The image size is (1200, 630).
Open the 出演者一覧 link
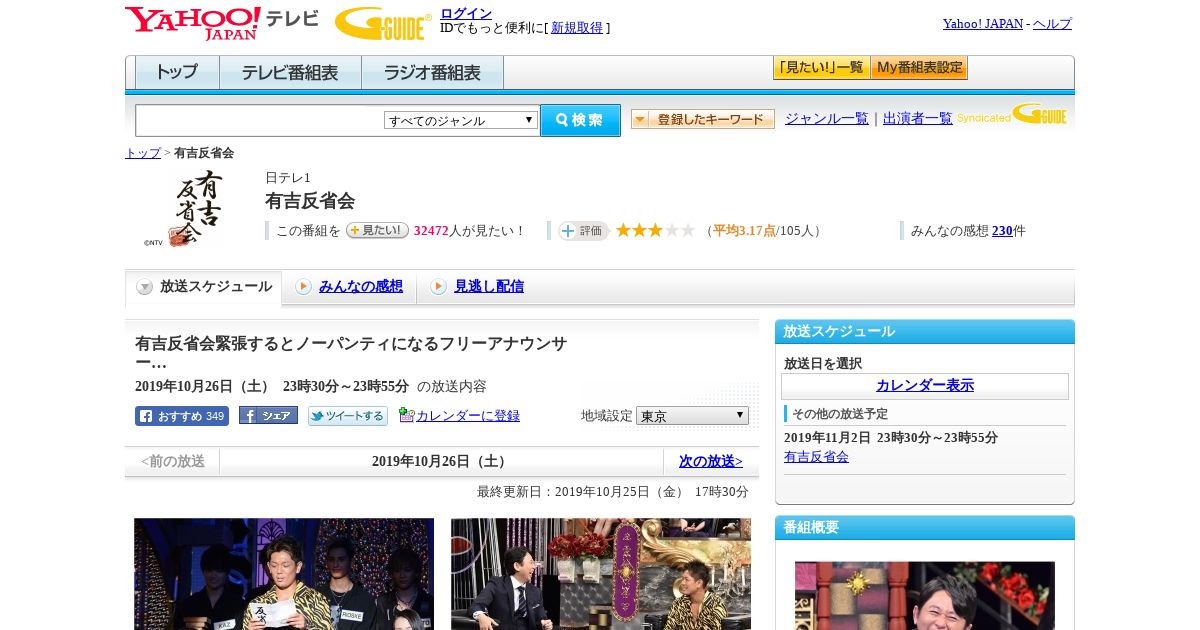pos(918,119)
